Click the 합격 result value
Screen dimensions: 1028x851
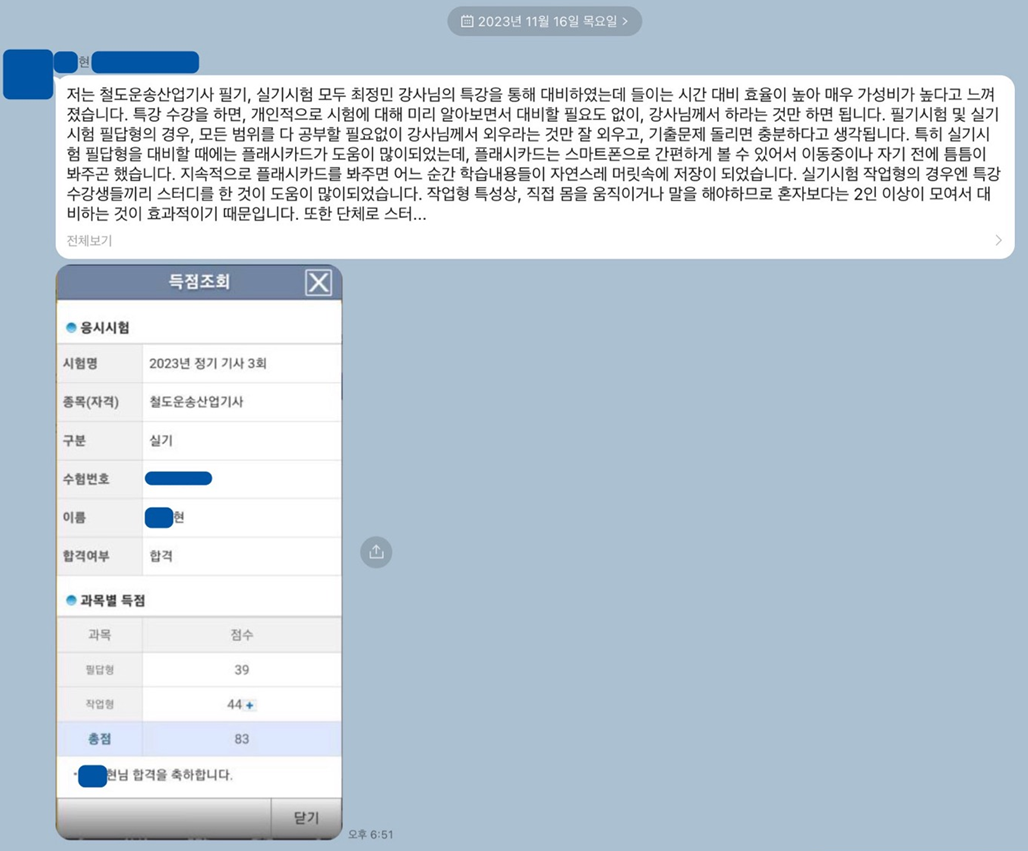[x=161, y=556]
